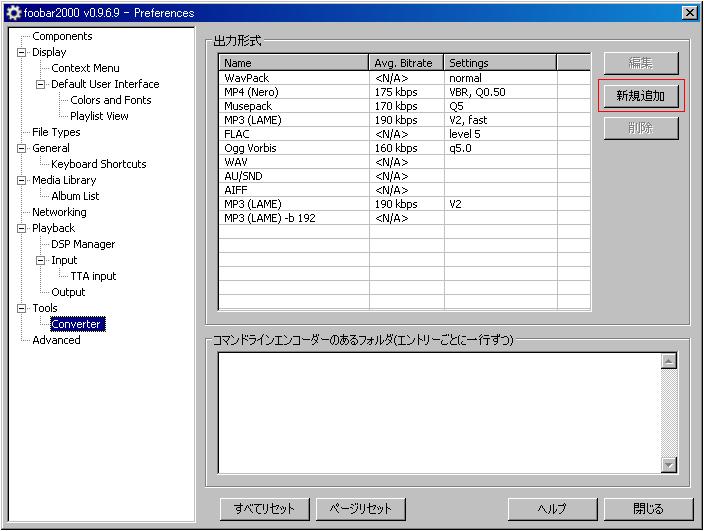Click the ページリセット button
This screenshot has height=531, width=704.
click(361, 509)
